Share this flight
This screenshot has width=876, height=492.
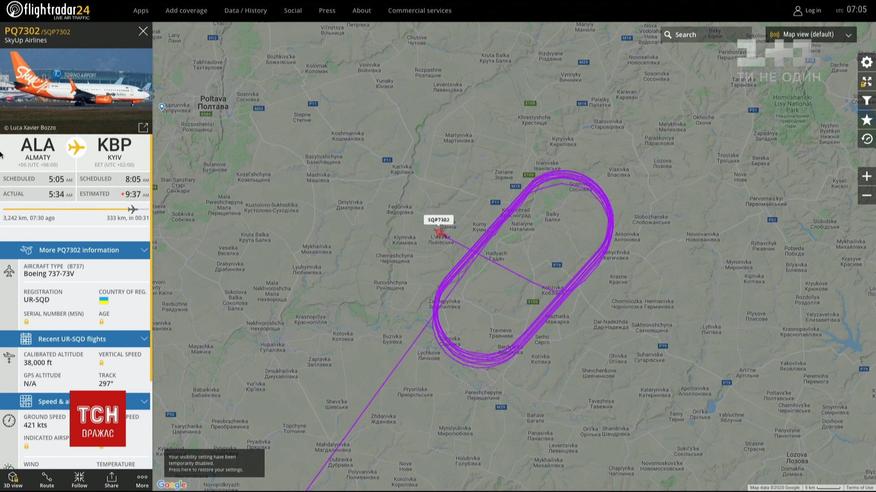click(x=111, y=480)
